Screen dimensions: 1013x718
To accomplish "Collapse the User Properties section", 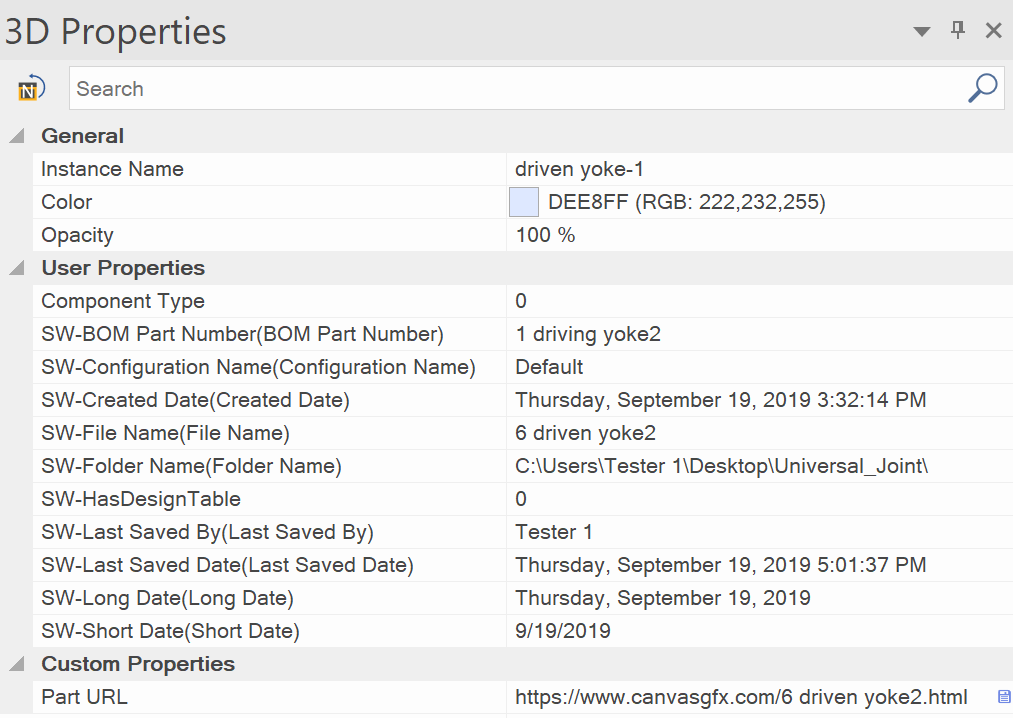I will coord(17,268).
